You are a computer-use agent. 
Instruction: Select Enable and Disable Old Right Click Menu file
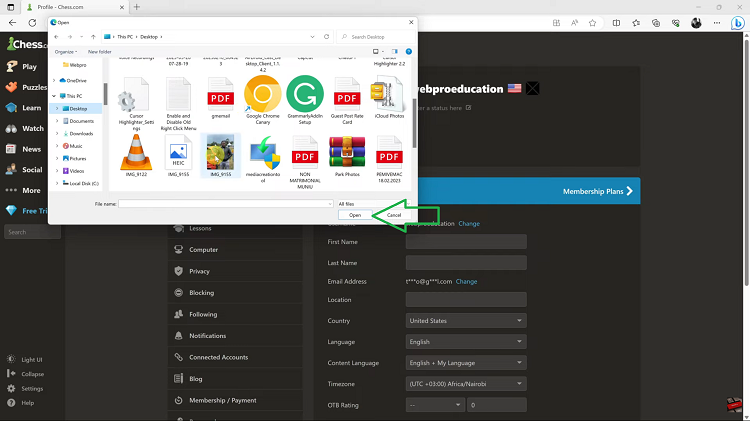click(178, 103)
